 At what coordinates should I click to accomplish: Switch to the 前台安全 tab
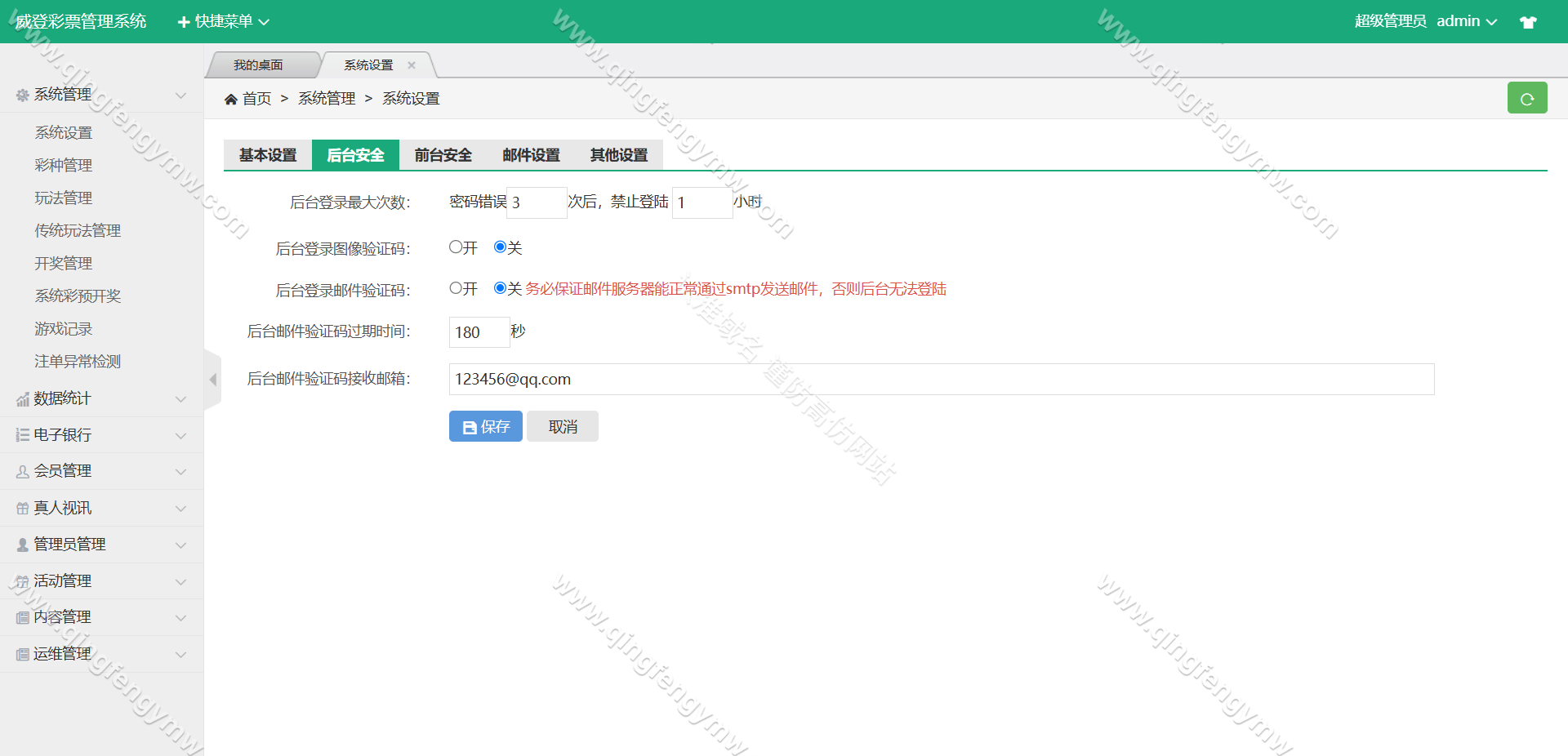click(x=443, y=155)
